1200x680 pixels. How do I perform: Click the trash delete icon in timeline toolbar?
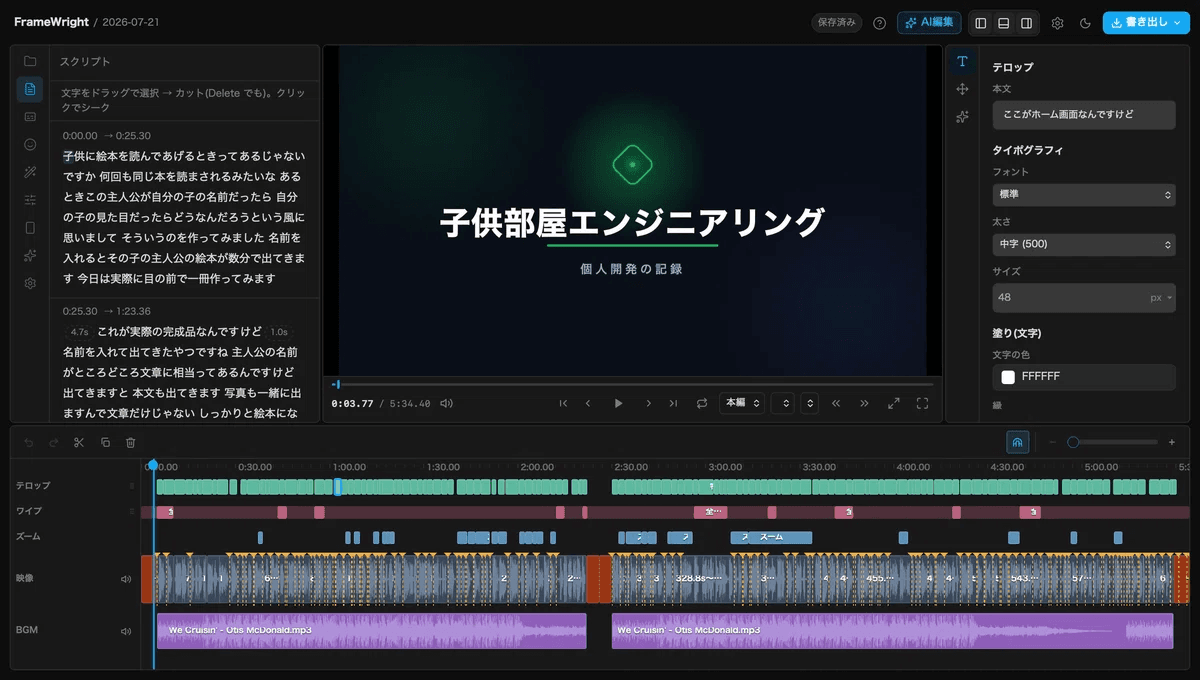[131, 442]
